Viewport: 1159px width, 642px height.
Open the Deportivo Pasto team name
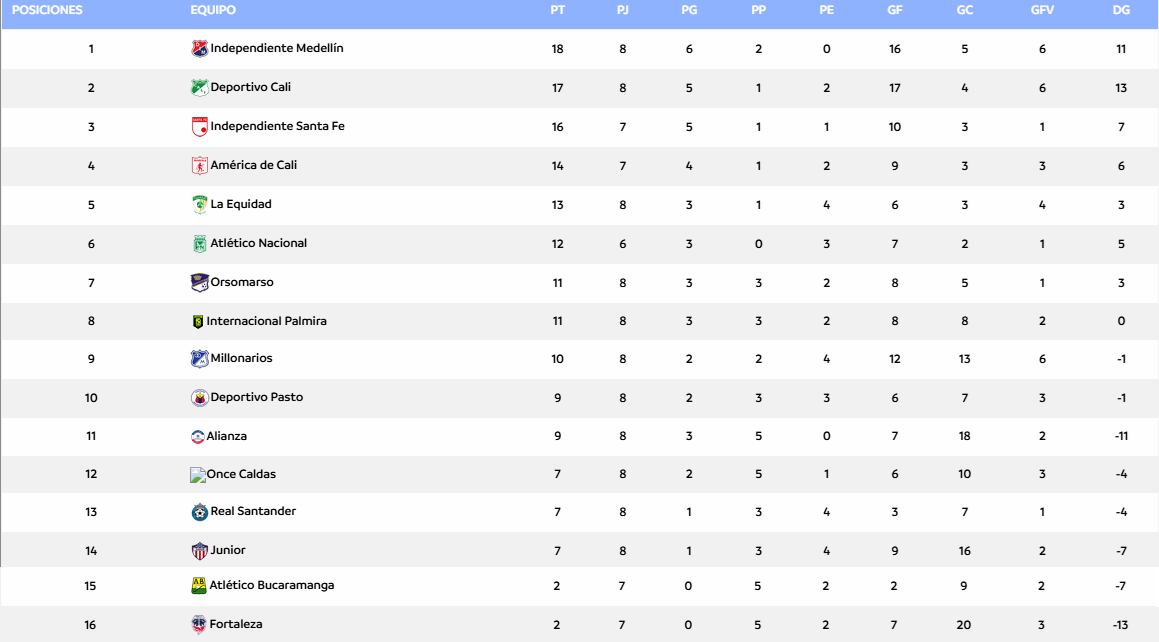(257, 397)
